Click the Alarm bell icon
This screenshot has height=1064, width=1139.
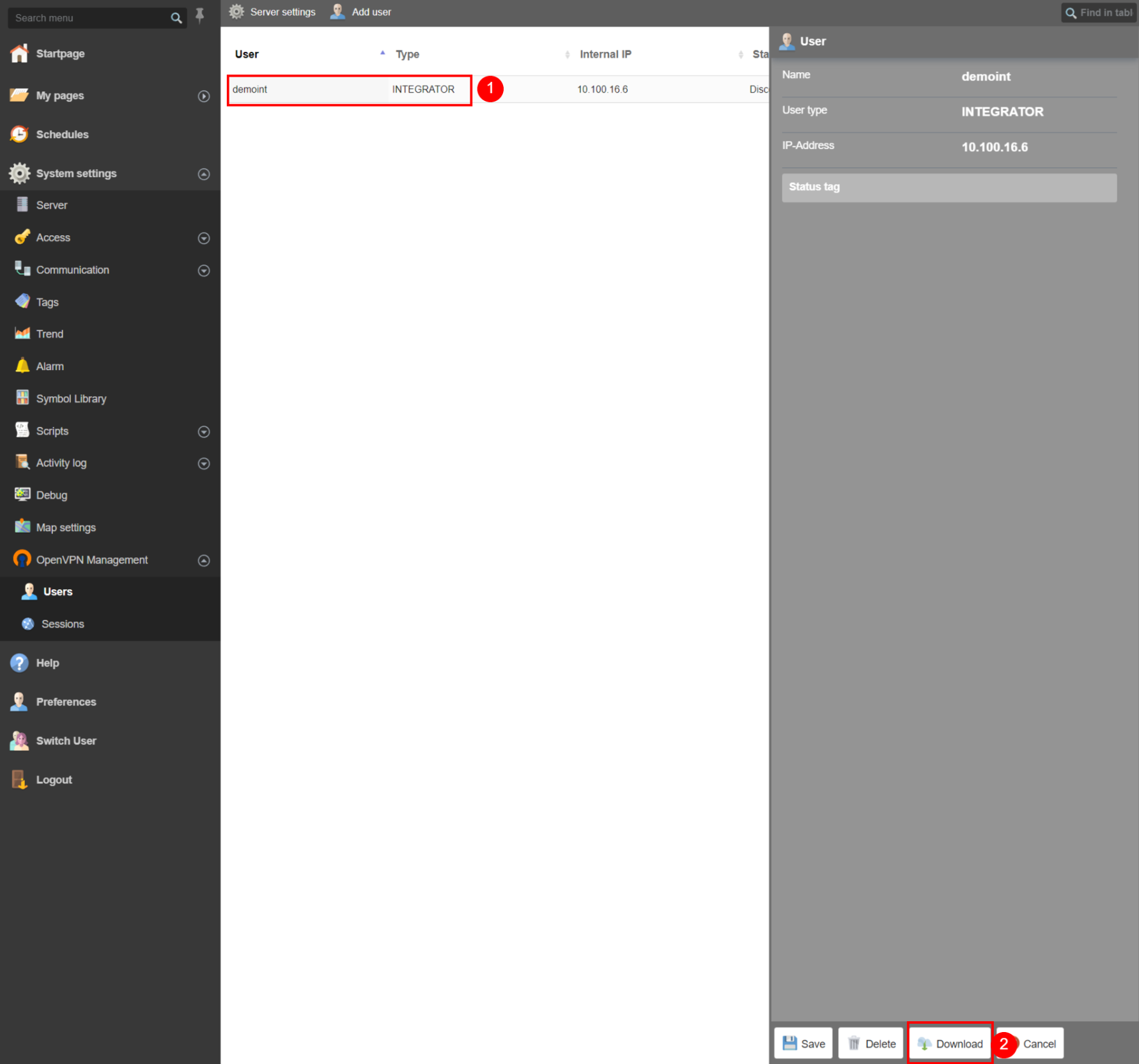pyautogui.click(x=22, y=366)
